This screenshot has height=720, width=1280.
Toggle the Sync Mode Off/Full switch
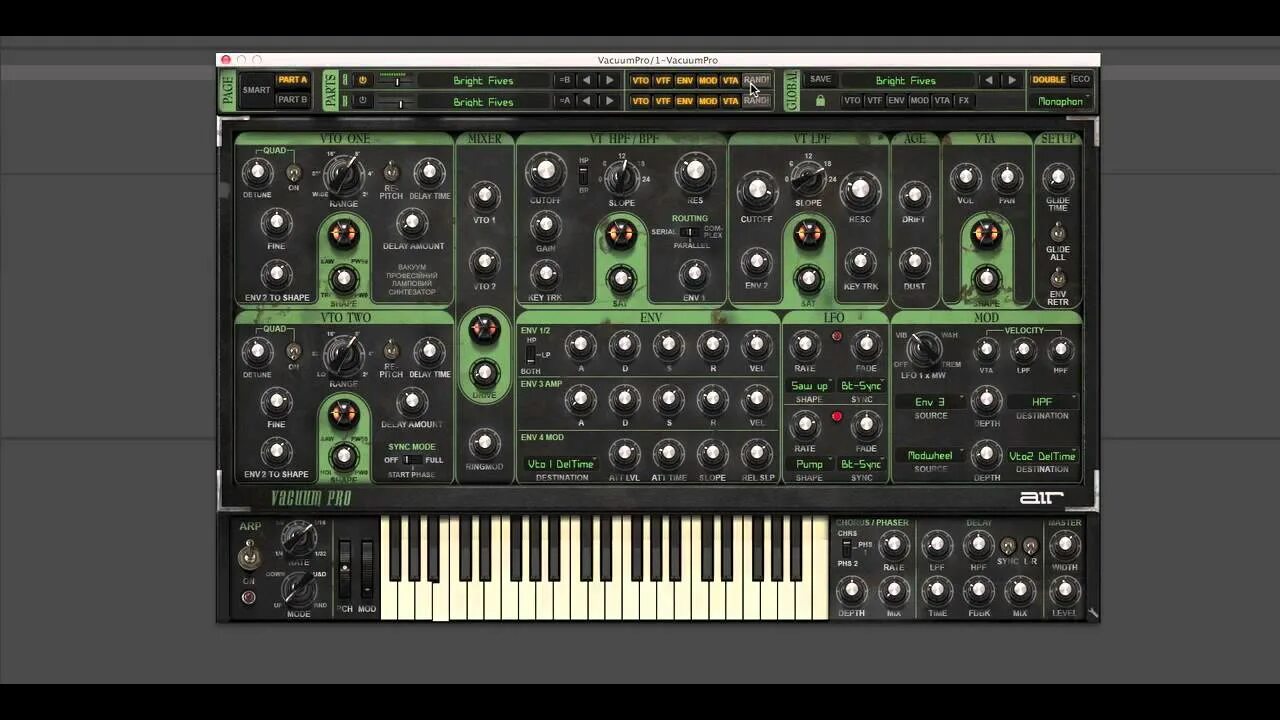tap(411, 460)
